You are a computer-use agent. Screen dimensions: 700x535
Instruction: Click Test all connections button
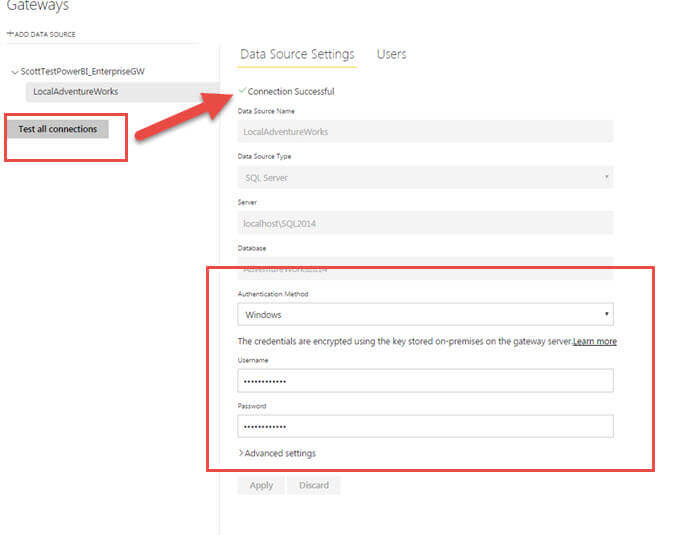tap(58, 129)
